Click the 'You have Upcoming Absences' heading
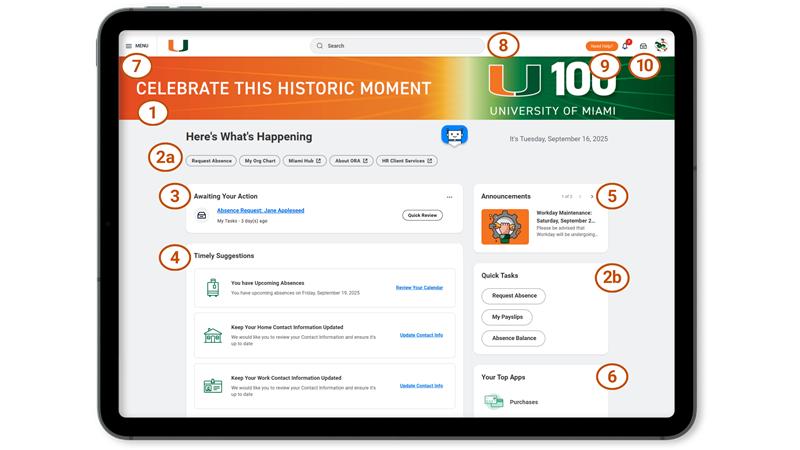 (x=267, y=283)
